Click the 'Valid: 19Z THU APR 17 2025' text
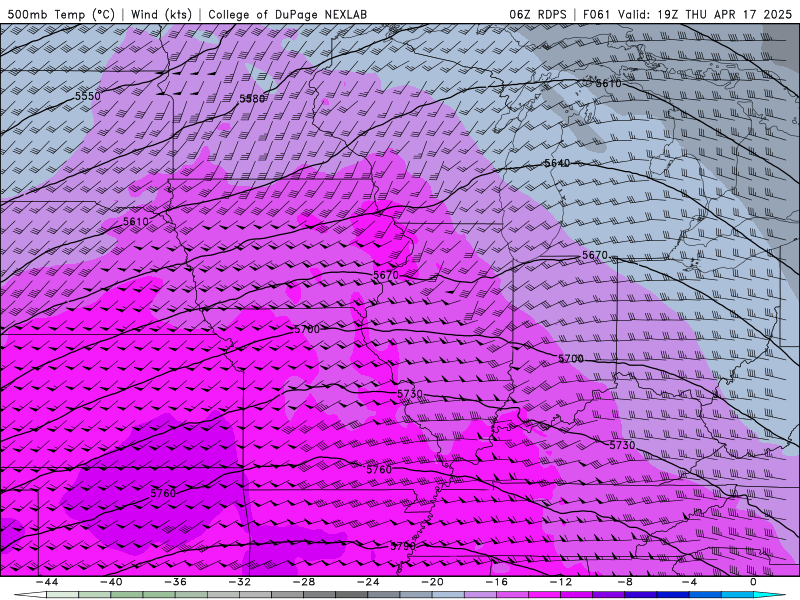Image resolution: width=800 pixels, height=600 pixels. click(x=705, y=14)
